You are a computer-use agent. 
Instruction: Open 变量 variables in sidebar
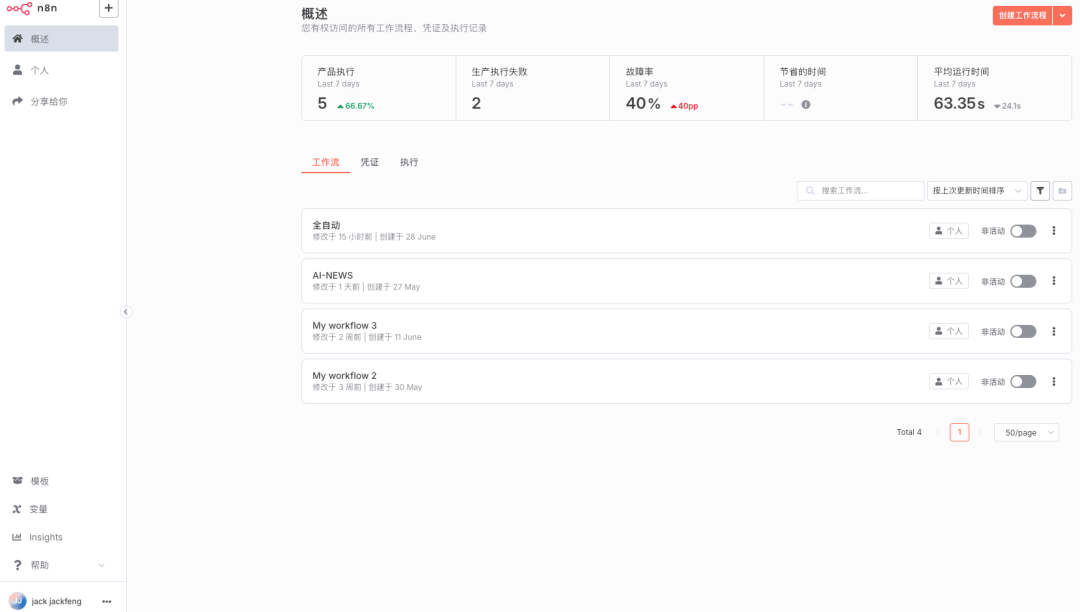pyautogui.click(x=61, y=509)
